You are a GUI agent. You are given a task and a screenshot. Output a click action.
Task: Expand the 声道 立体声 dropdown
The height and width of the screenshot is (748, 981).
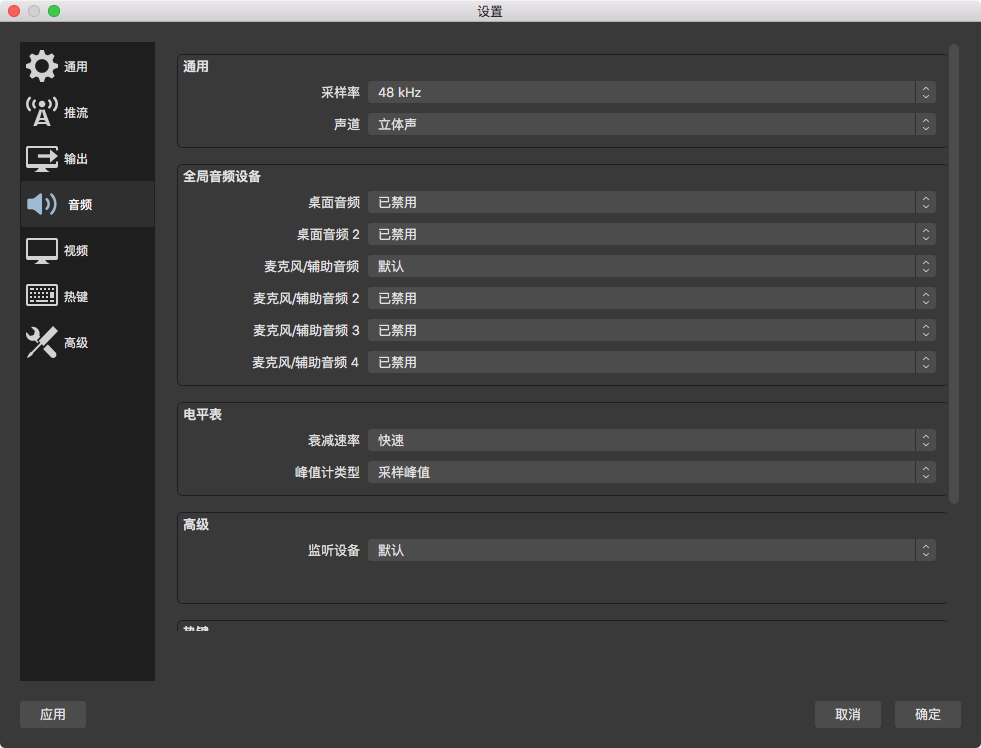(651, 124)
